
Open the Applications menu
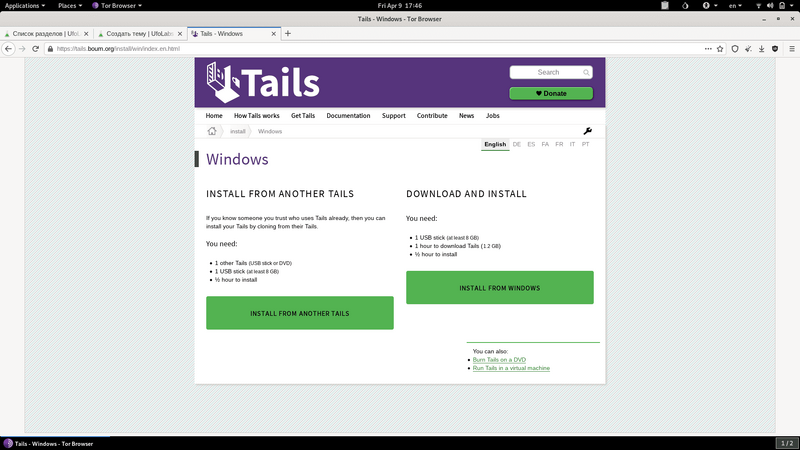(24, 6)
